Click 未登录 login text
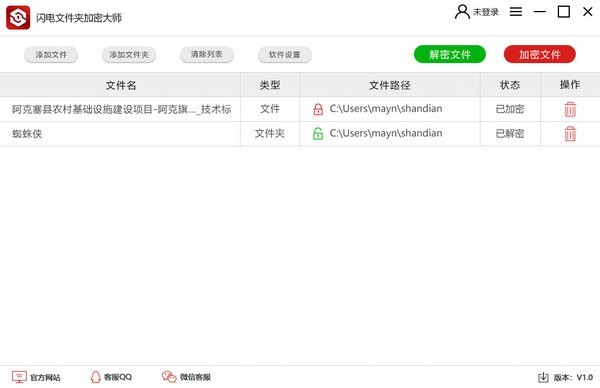The image size is (600, 388). [x=486, y=12]
